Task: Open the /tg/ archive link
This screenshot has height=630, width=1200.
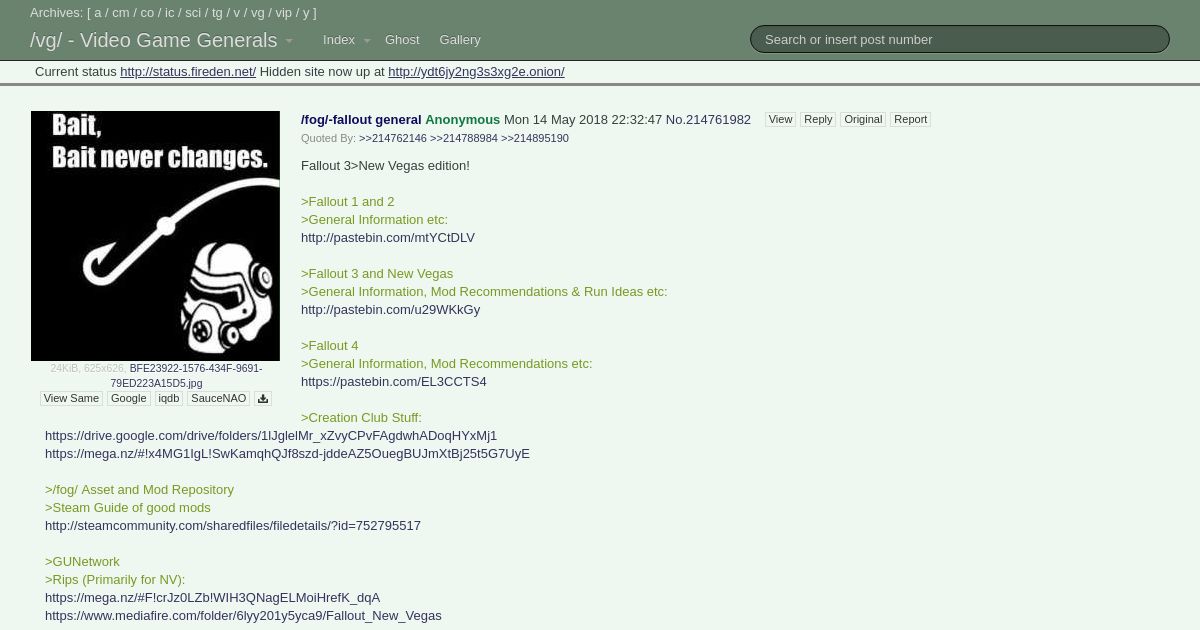Action: click(217, 13)
